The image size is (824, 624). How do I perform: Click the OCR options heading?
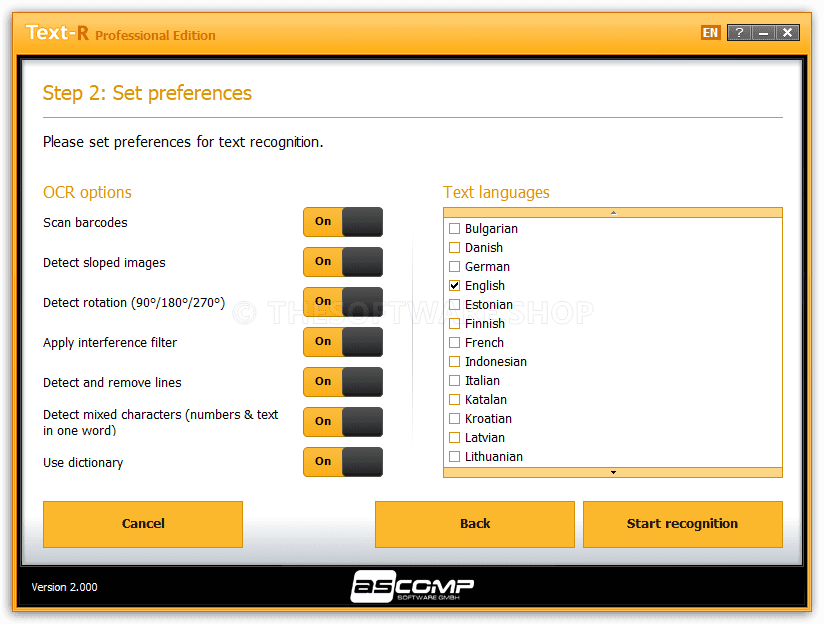click(x=87, y=192)
